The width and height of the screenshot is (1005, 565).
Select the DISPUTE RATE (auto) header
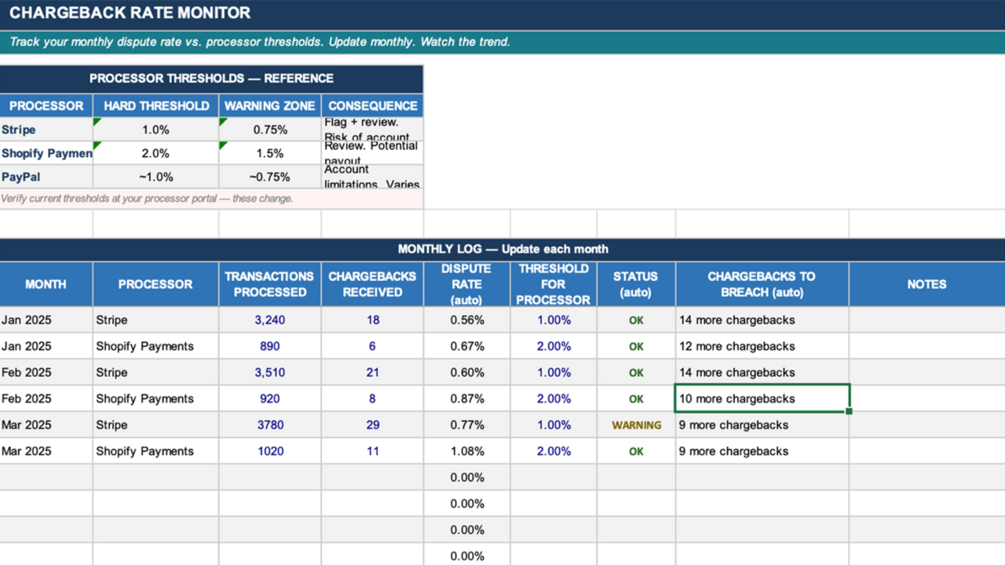467,284
